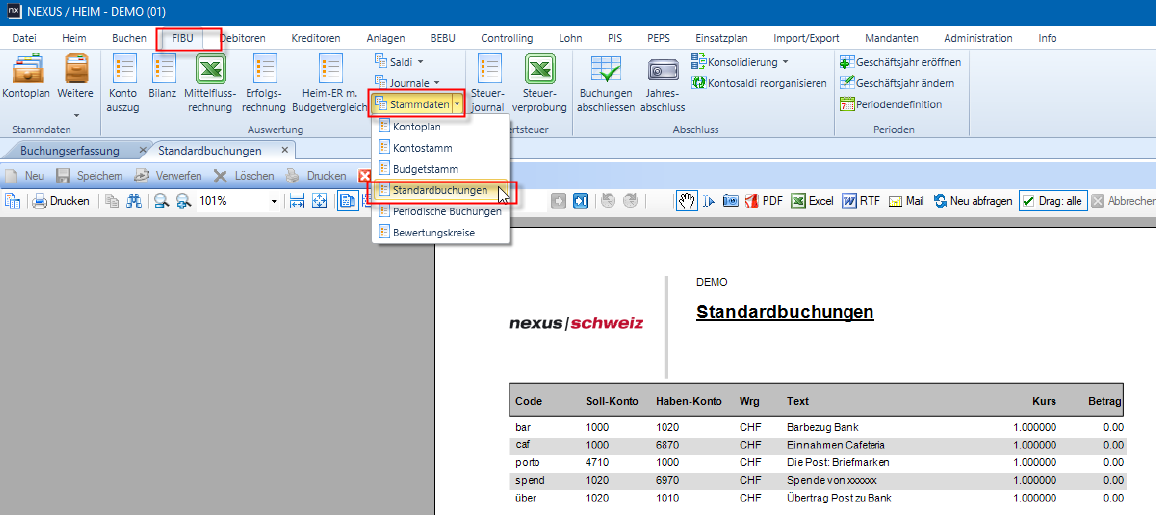The height and width of the screenshot is (515, 1156).
Task: Click the Bilanz report icon
Action: (162, 74)
